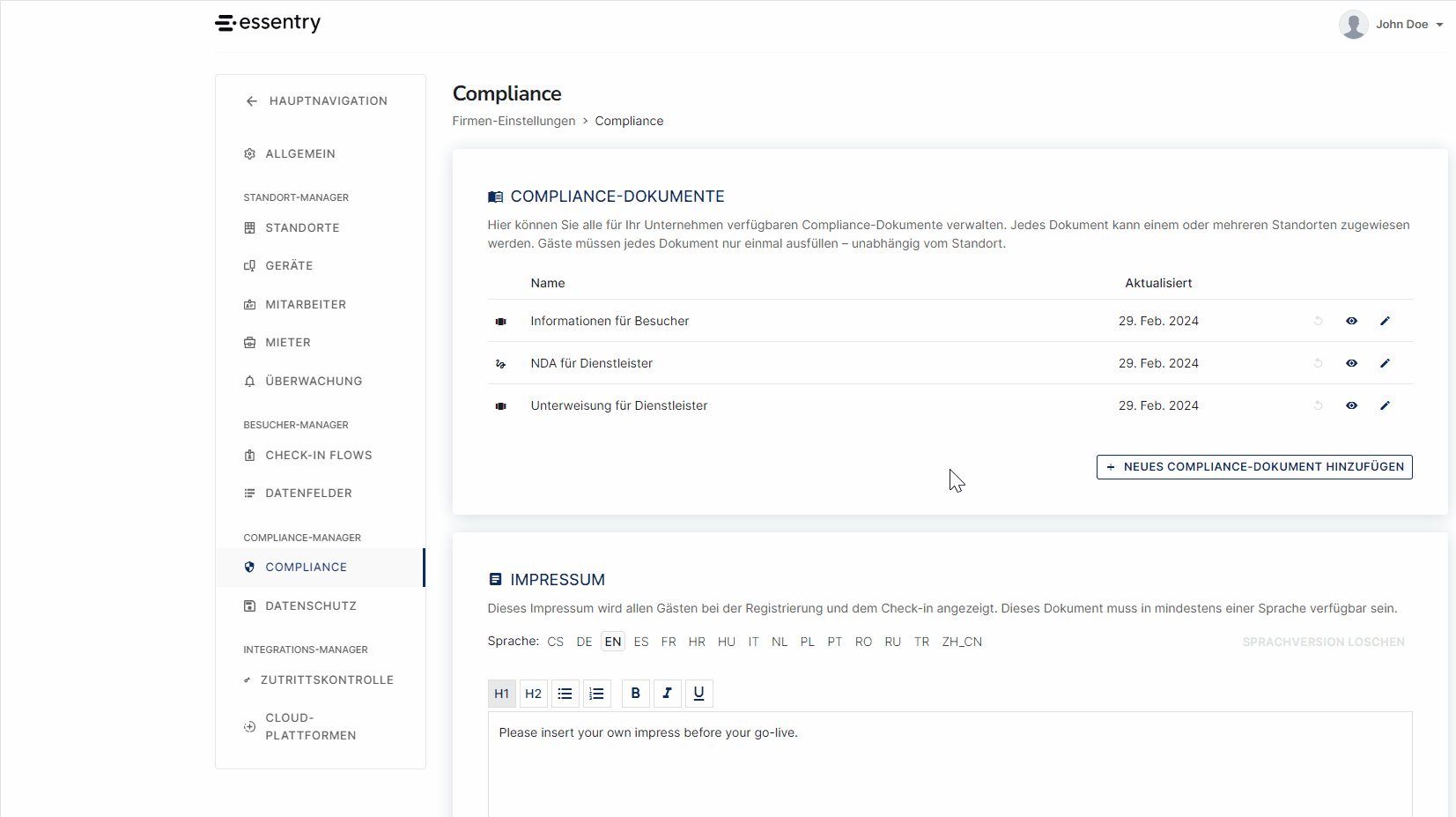The image size is (1456, 817).
Task: Click the Aktualisiert column header
Action: coord(1158,284)
